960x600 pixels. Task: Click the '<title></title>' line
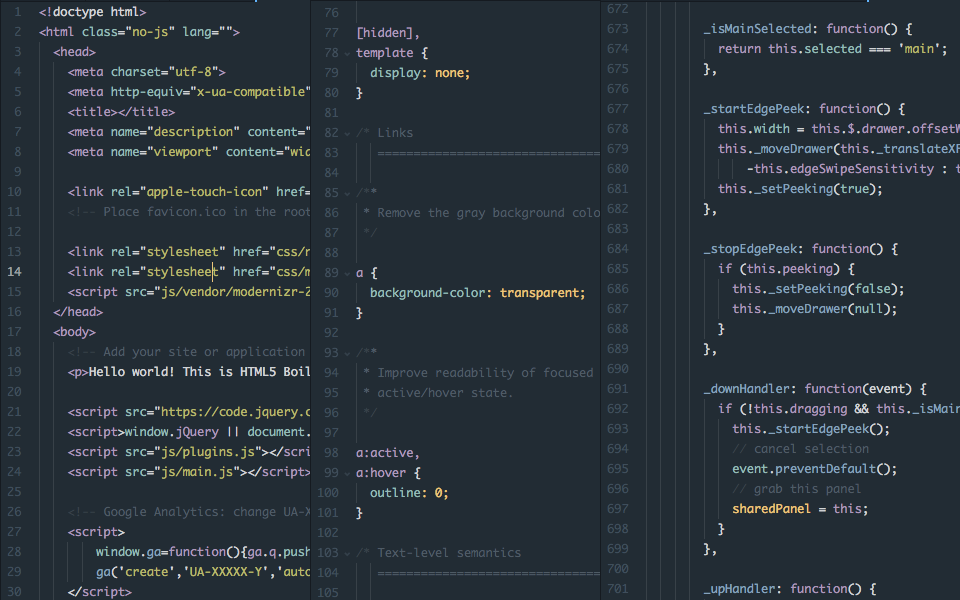(x=121, y=112)
